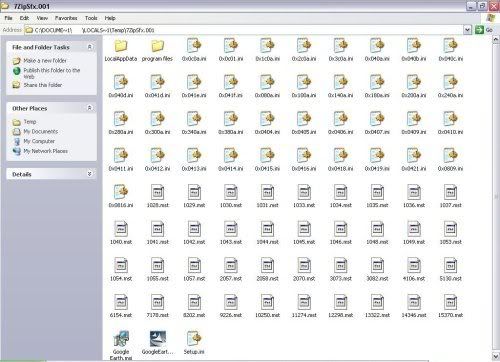Open the address bar dropdown arrow
Screen dimensions: 500x362
[467, 30]
